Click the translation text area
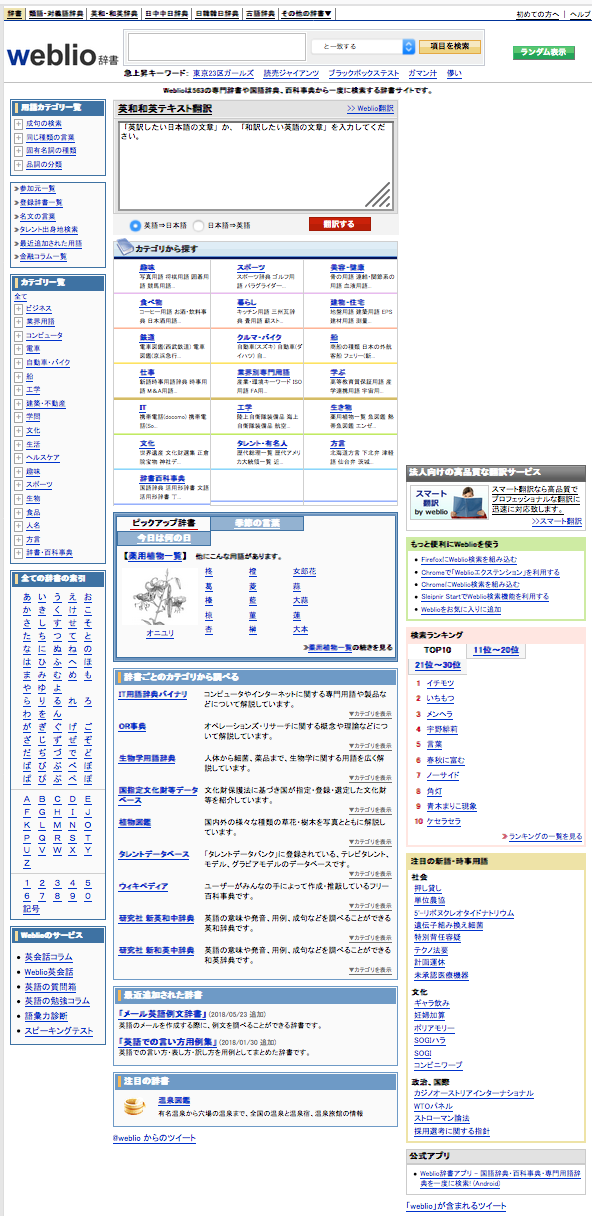 [x=256, y=165]
